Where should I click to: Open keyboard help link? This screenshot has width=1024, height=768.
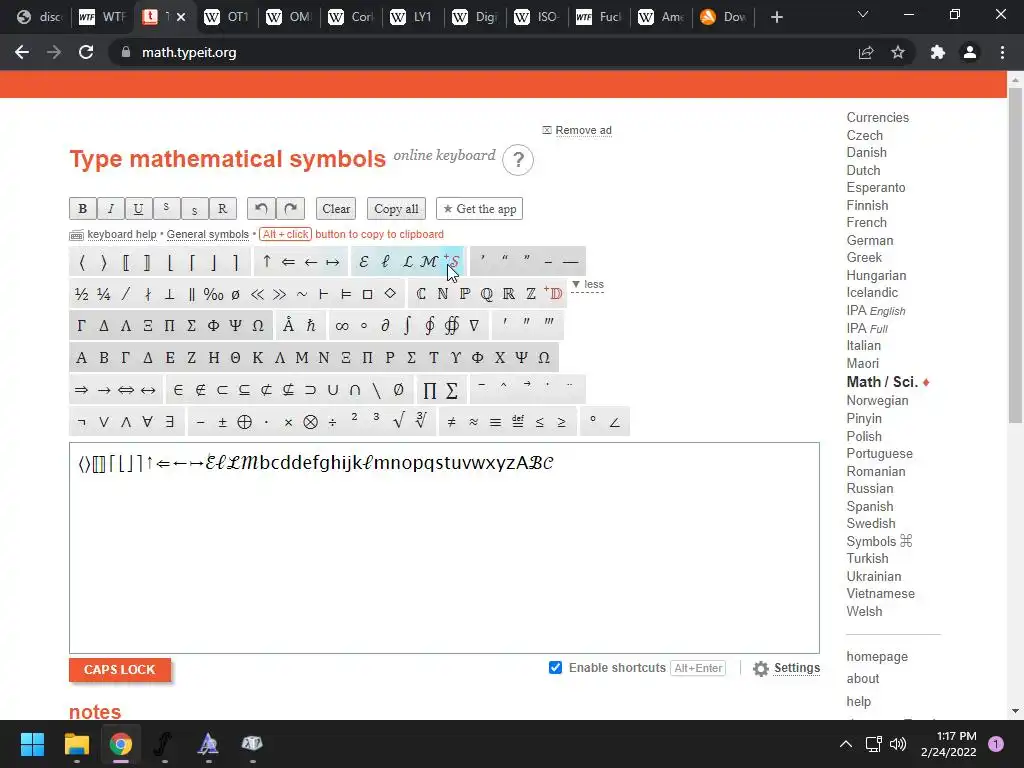(121, 234)
